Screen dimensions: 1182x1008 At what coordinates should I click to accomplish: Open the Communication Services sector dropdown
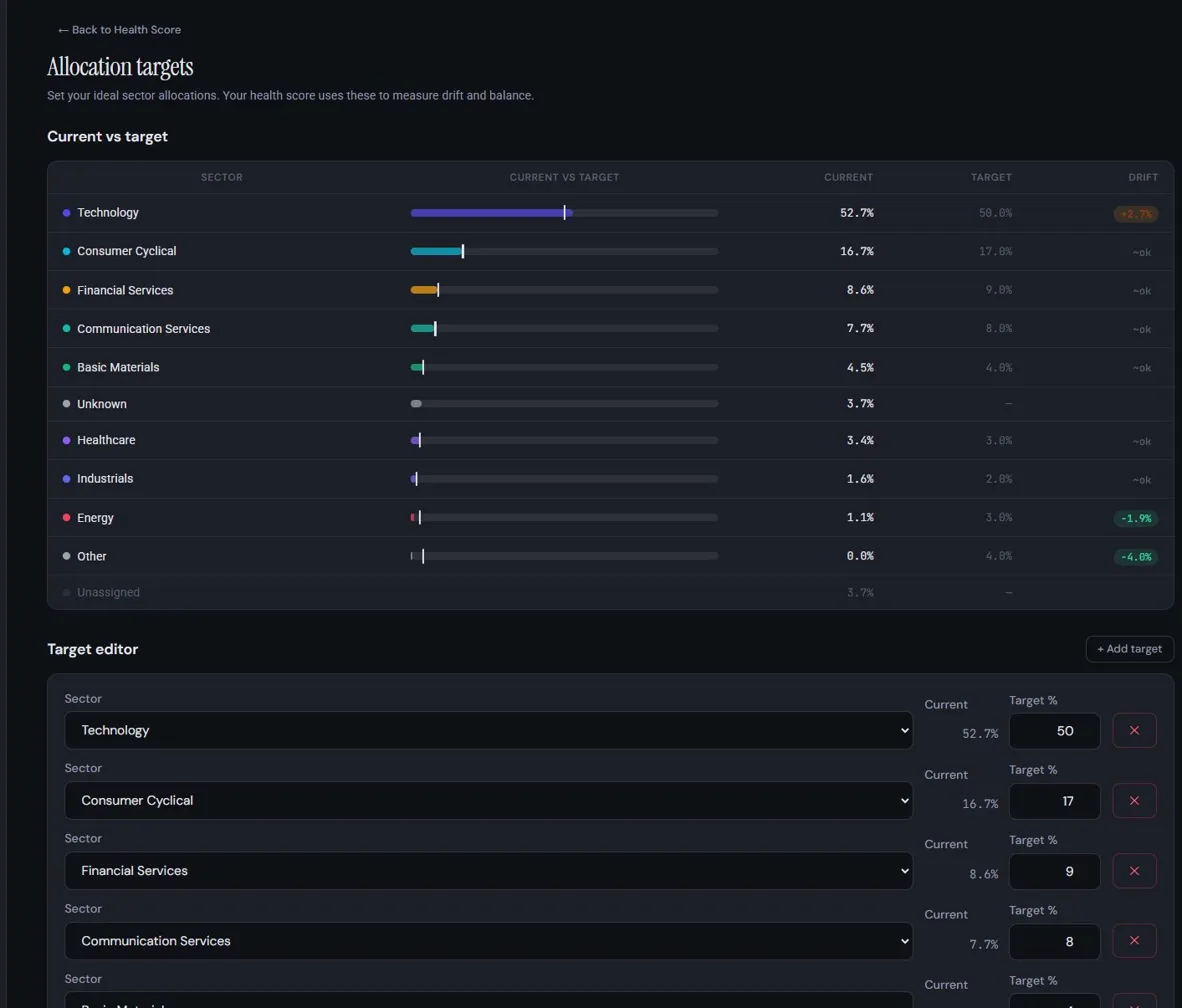tap(488, 941)
